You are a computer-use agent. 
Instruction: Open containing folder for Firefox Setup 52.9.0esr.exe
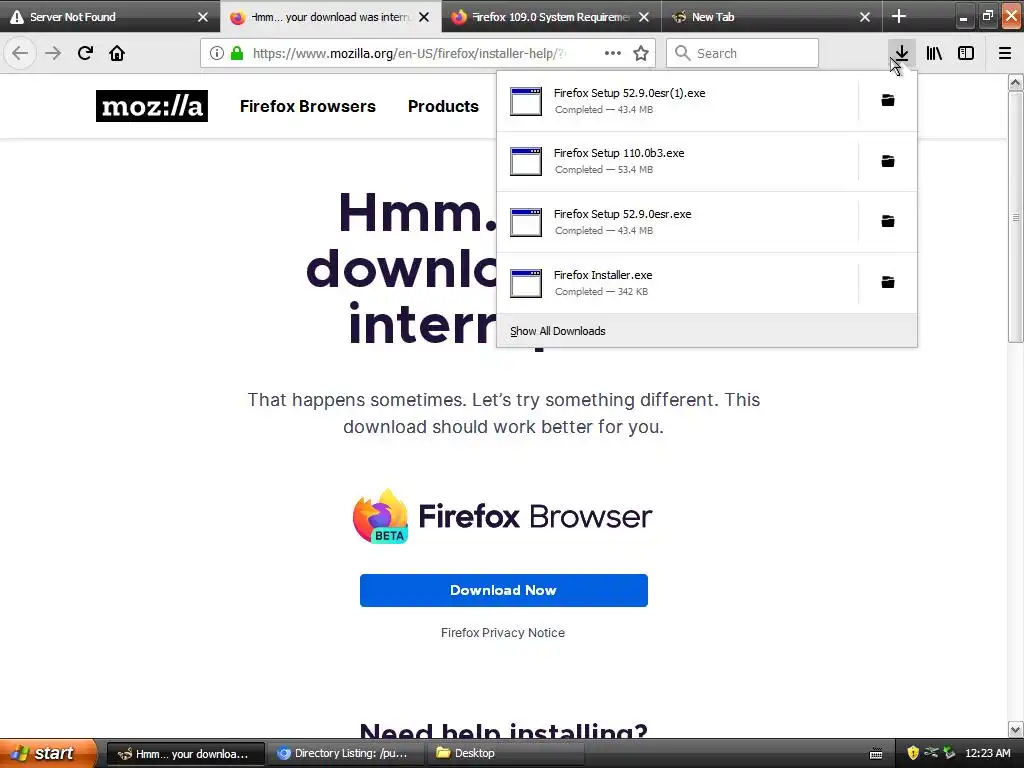click(x=888, y=221)
